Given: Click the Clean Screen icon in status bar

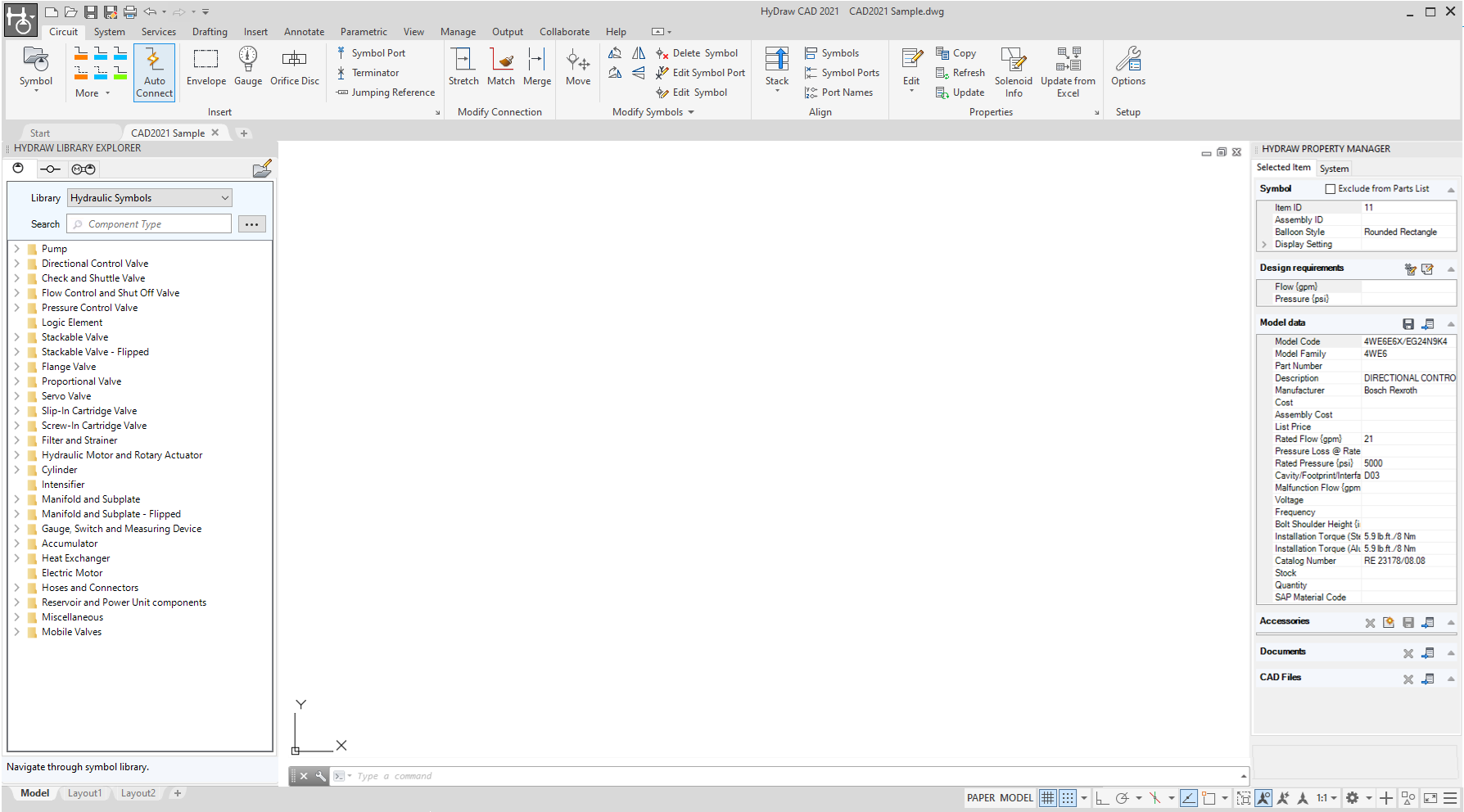Looking at the screenshot, I should (1430, 798).
